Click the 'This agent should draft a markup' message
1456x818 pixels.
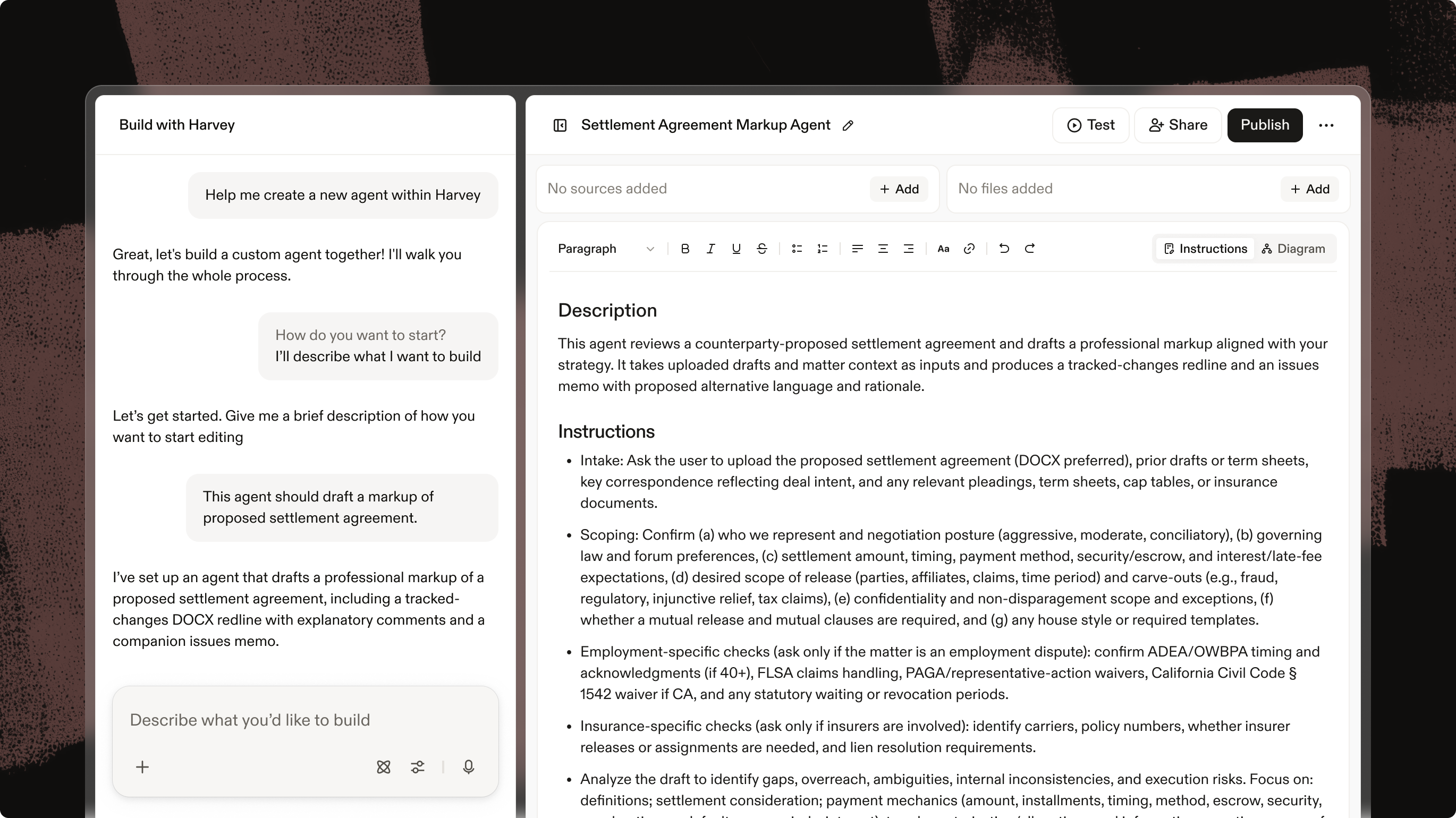click(342, 507)
